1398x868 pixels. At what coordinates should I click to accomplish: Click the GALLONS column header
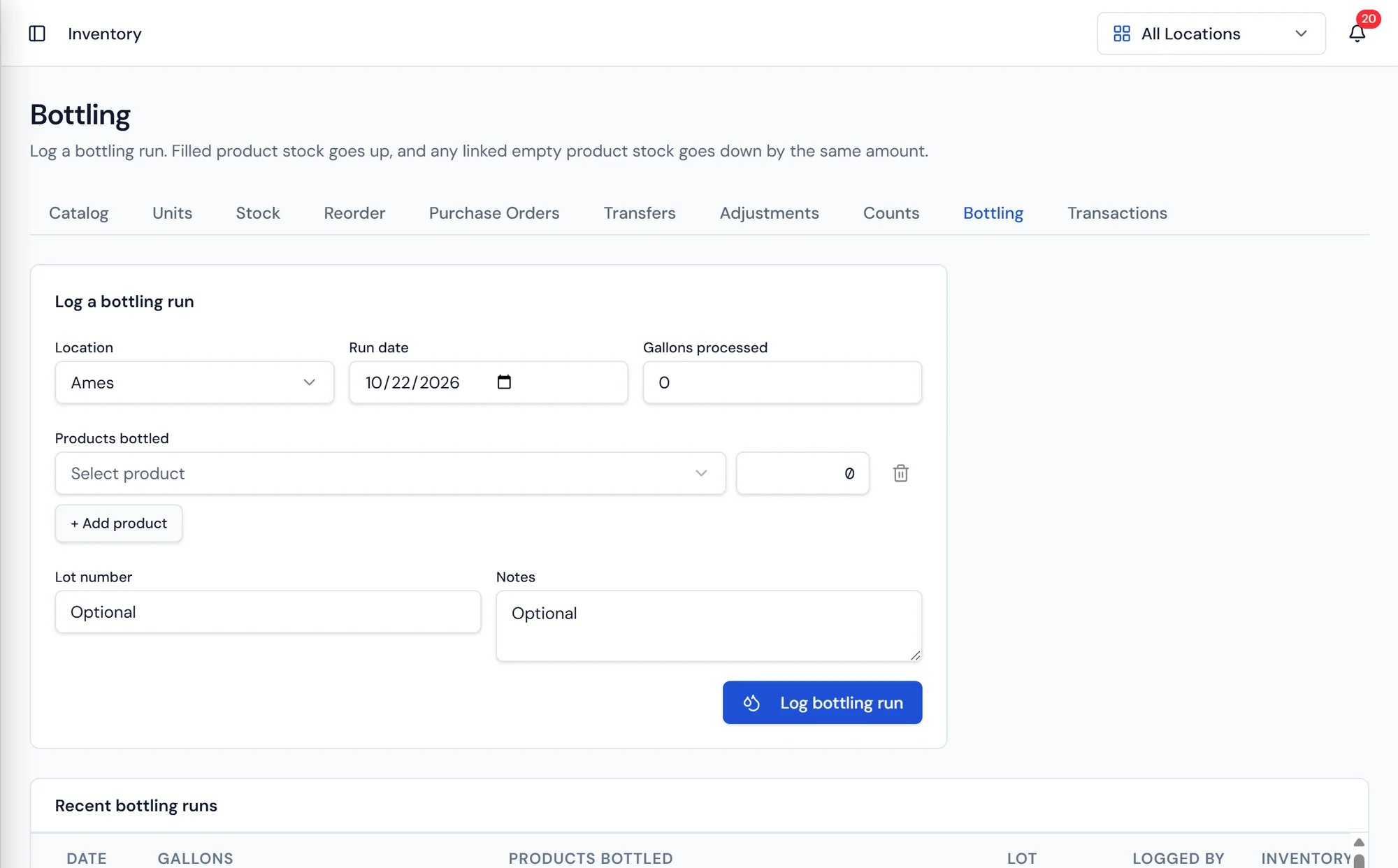click(195, 858)
